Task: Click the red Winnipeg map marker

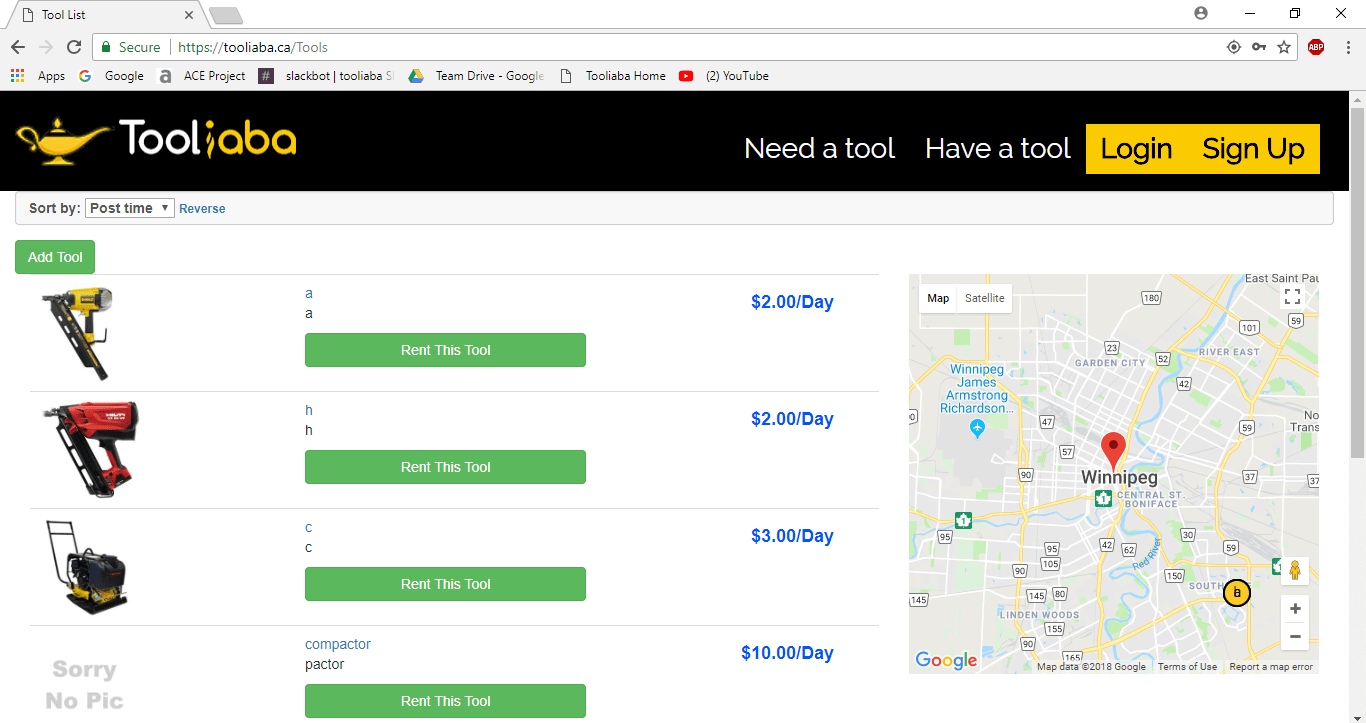Action: click(1112, 449)
